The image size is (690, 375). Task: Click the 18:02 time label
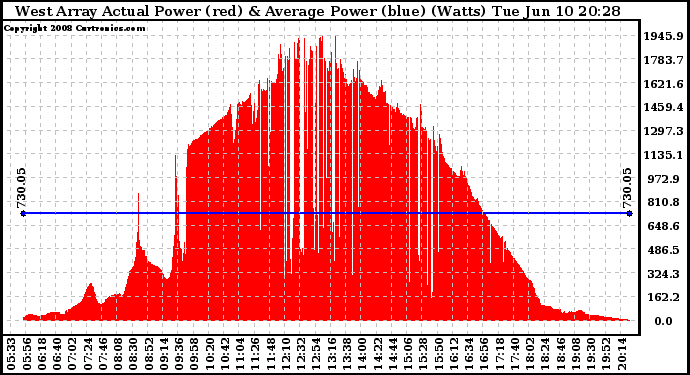click(x=529, y=354)
